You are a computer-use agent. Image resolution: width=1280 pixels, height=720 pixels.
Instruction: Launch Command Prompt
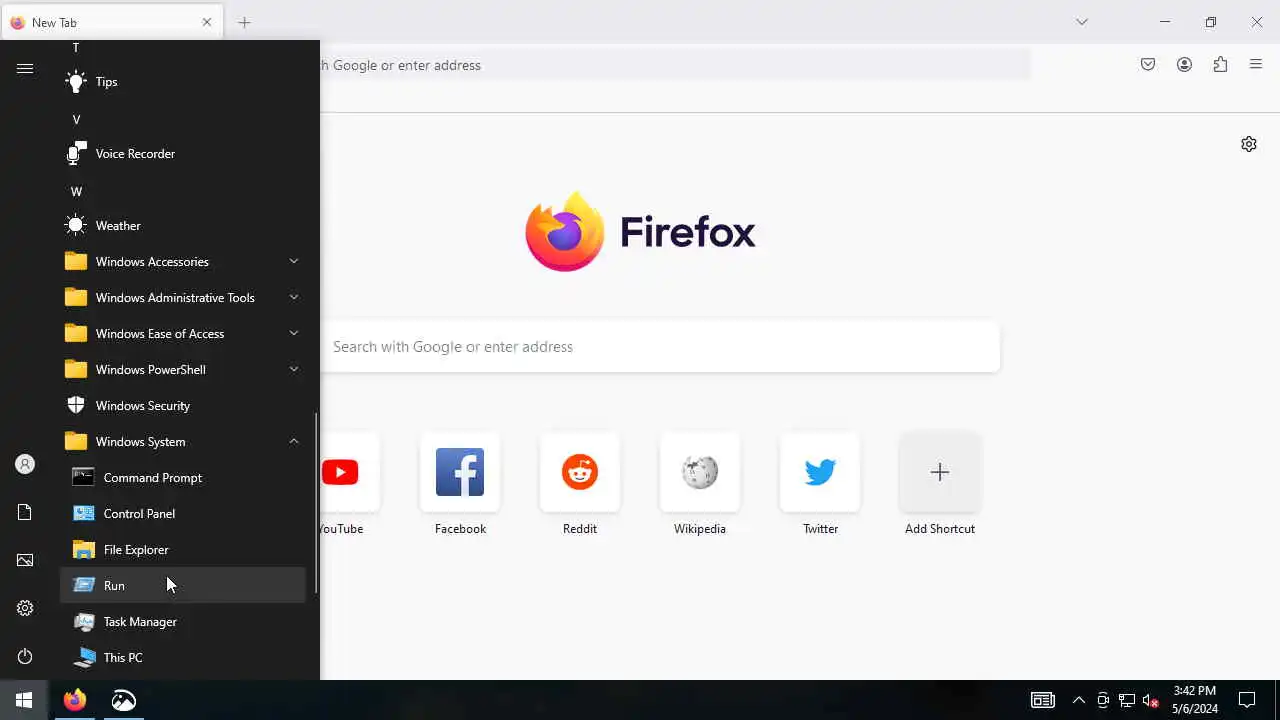tap(183, 478)
